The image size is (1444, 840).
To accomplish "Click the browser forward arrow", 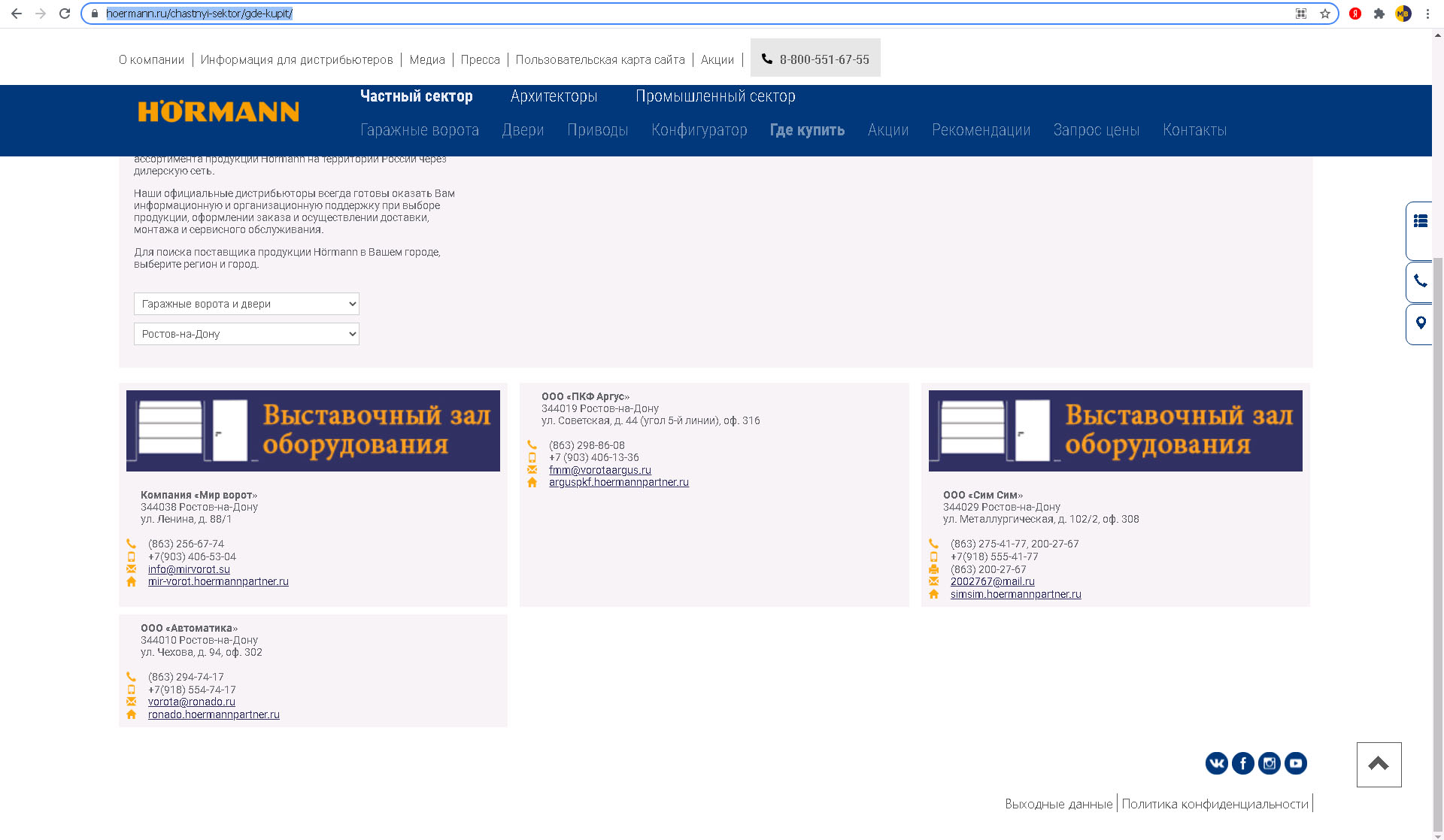I will click(x=41, y=14).
